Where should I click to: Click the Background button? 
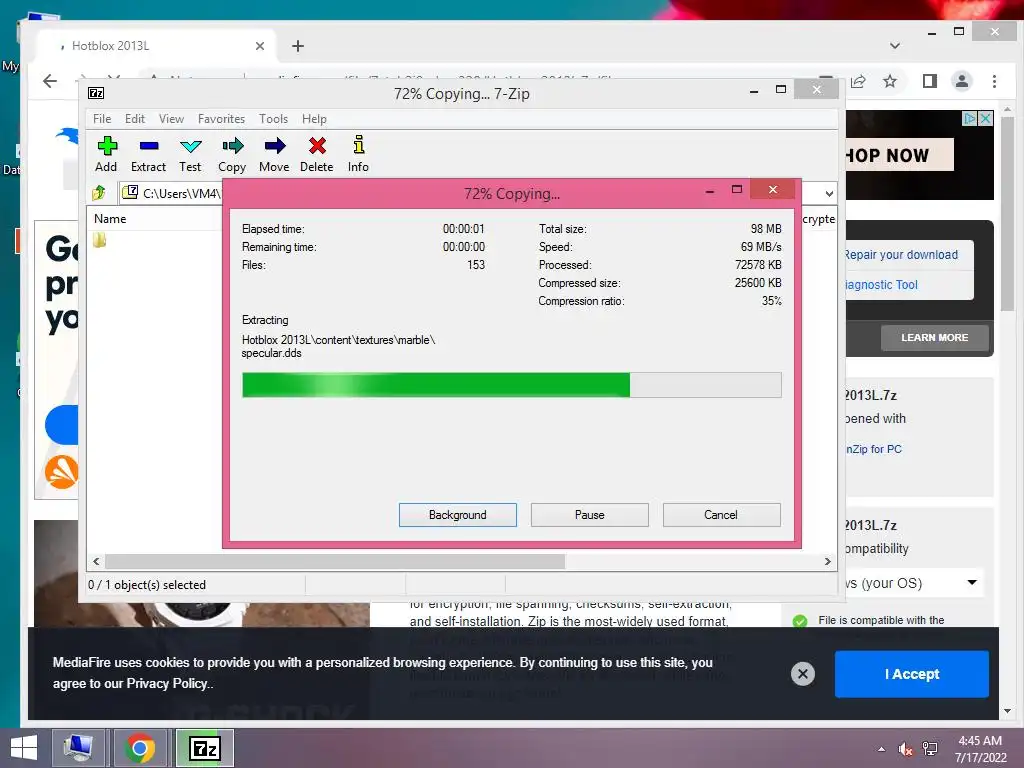[458, 515]
